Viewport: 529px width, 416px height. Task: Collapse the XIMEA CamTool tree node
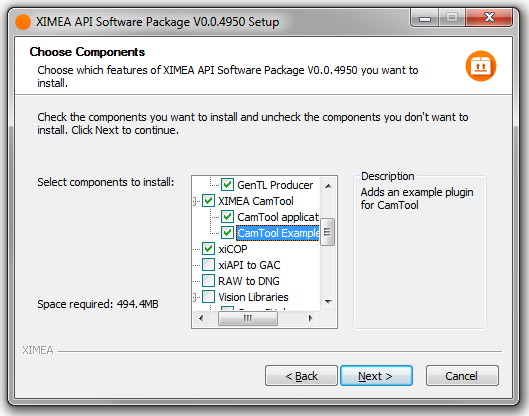click(x=195, y=201)
